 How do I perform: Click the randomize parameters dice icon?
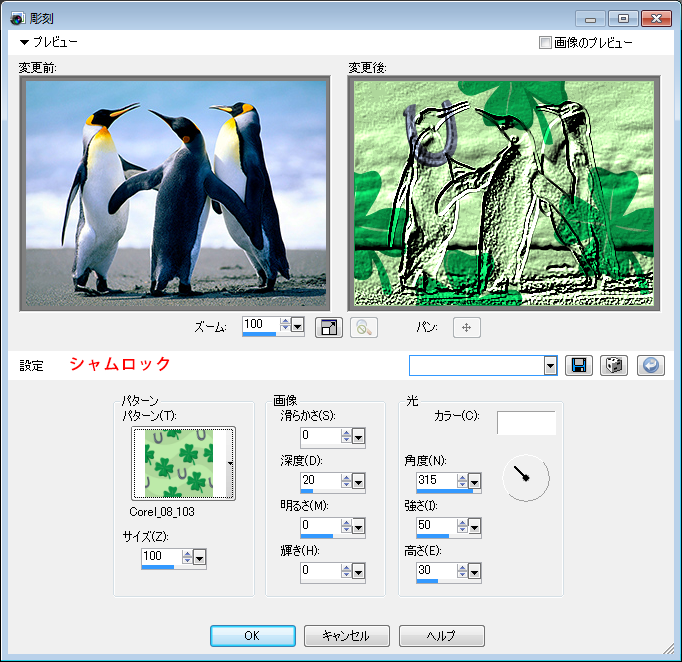(613, 366)
